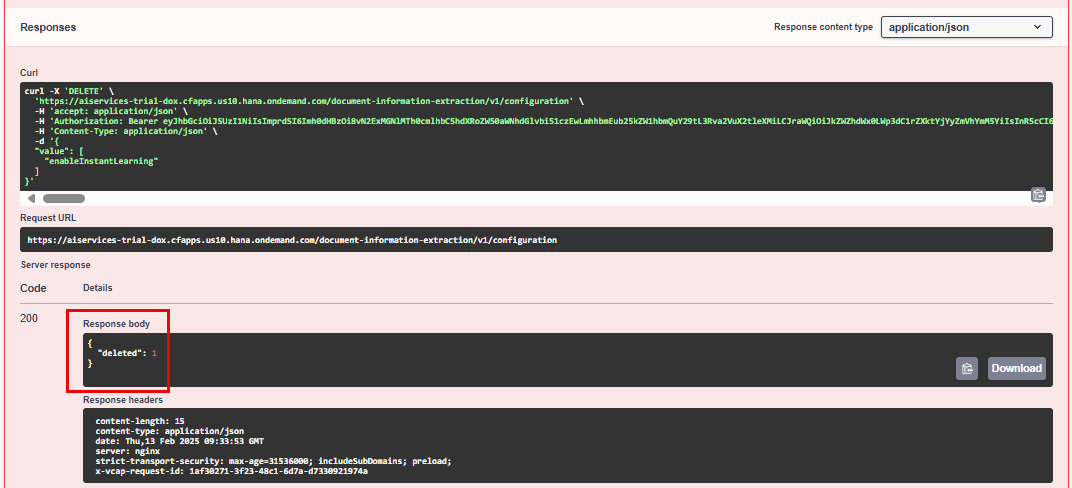Click the "deleted" key in response body
Image resolution: width=1072 pixels, height=488 pixels.
pyautogui.click(x=121, y=353)
